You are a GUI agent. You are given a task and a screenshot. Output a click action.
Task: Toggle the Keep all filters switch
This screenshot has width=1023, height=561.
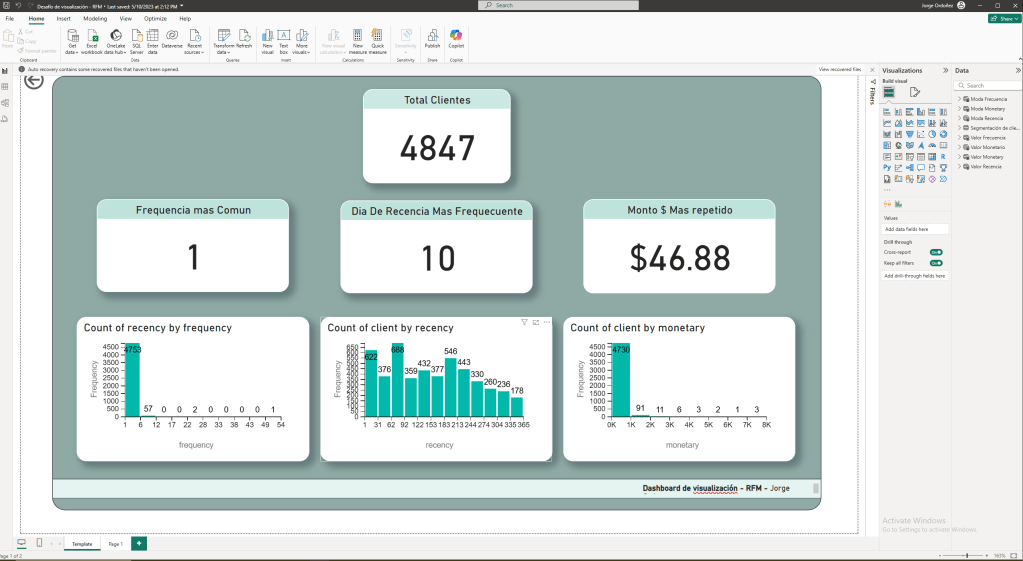[x=936, y=263]
